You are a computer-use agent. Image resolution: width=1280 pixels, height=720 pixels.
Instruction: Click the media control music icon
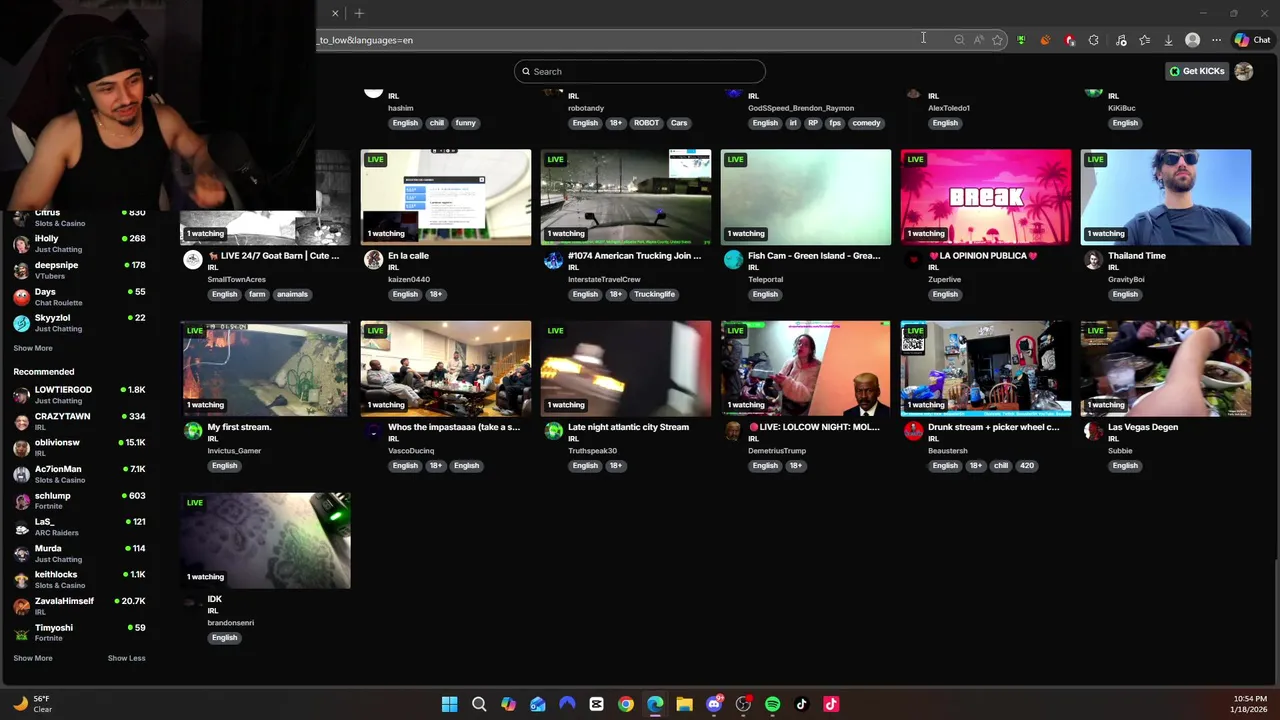coord(1121,40)
